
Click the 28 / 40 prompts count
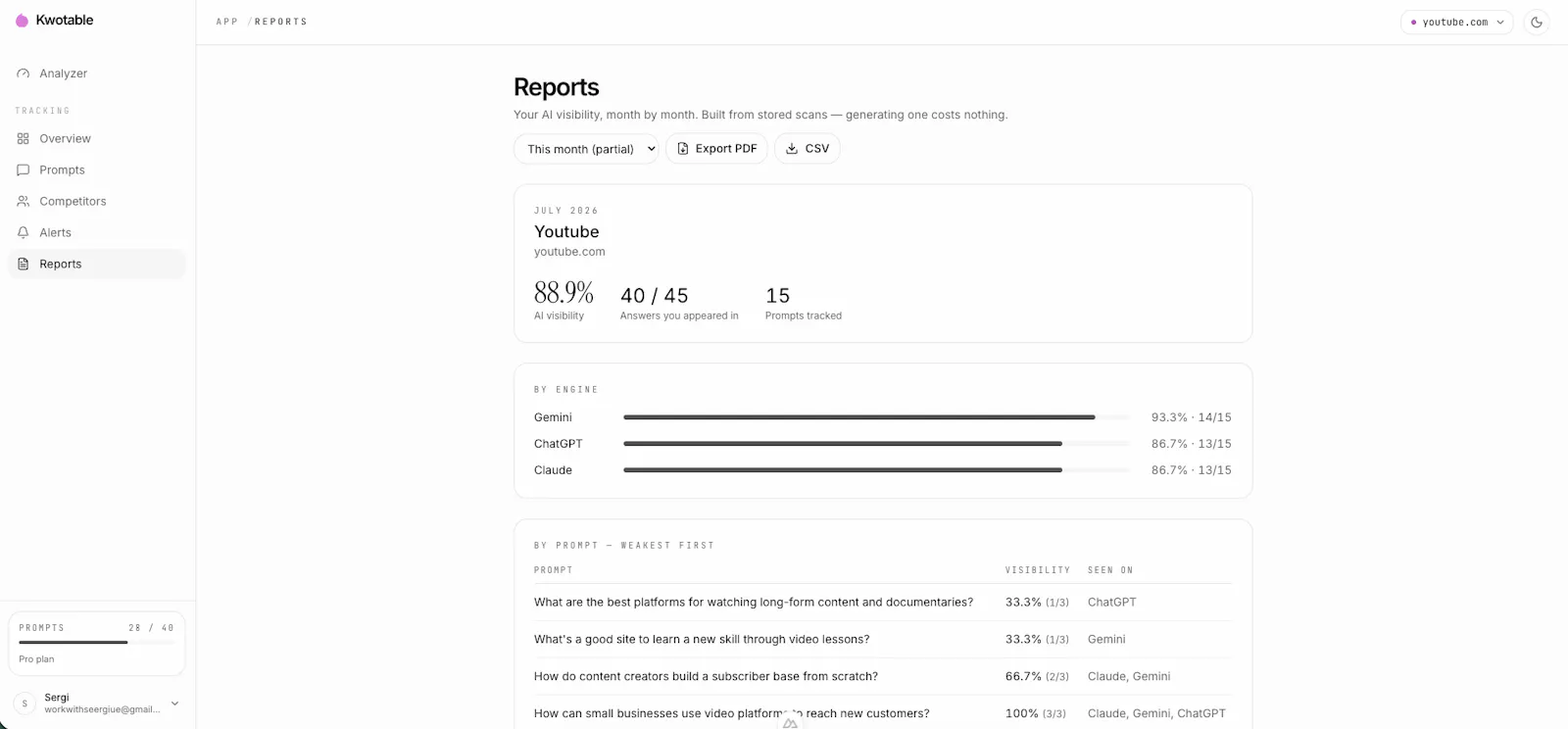point(151,628)
